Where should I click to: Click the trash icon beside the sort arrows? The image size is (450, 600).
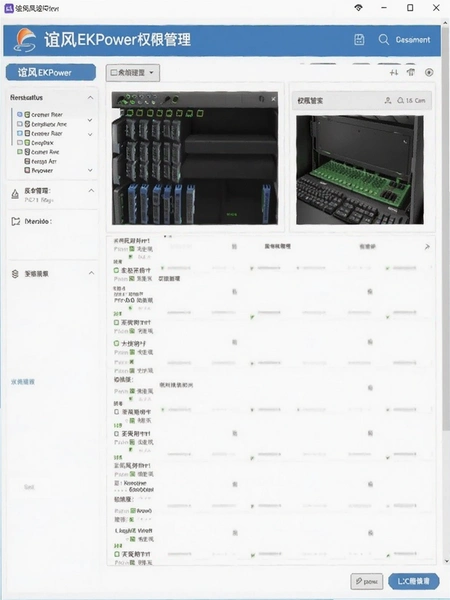tap(411, 72)
